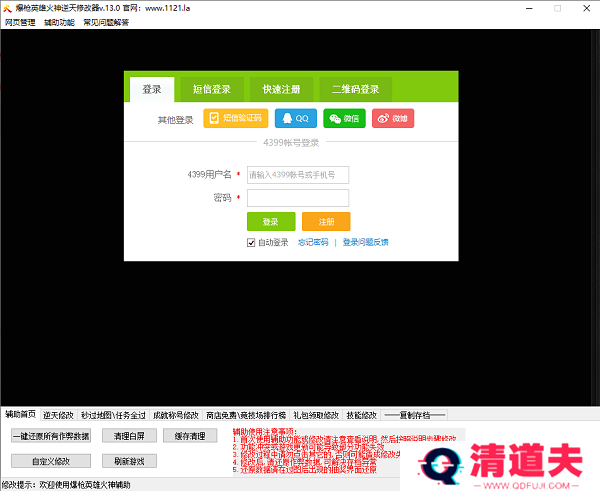Click the 忘记密码 link
Viewport: 600px width, 491px height.
tap(312, 242)
